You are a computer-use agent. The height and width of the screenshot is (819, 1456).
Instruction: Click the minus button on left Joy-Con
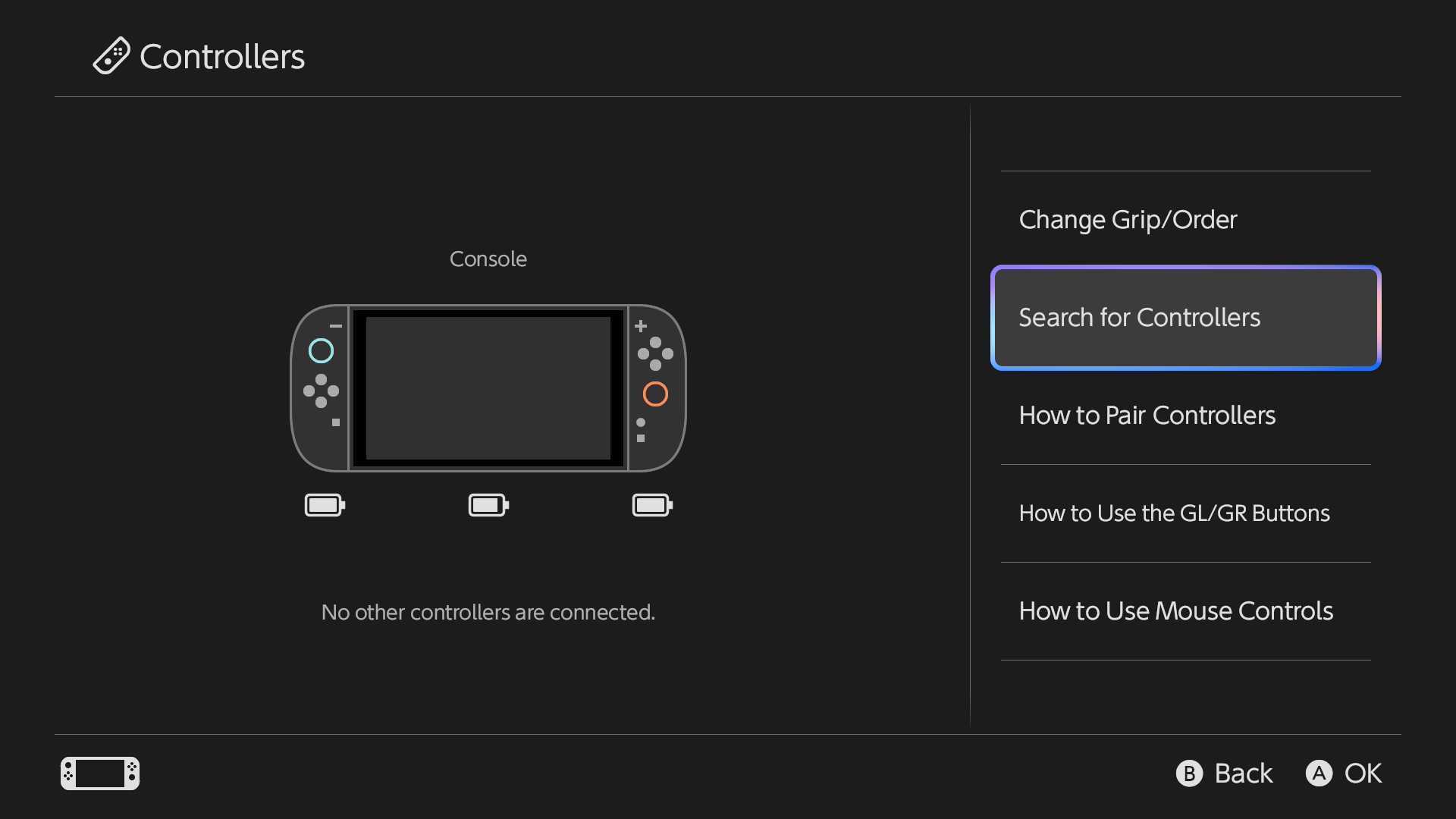(336, 326)
